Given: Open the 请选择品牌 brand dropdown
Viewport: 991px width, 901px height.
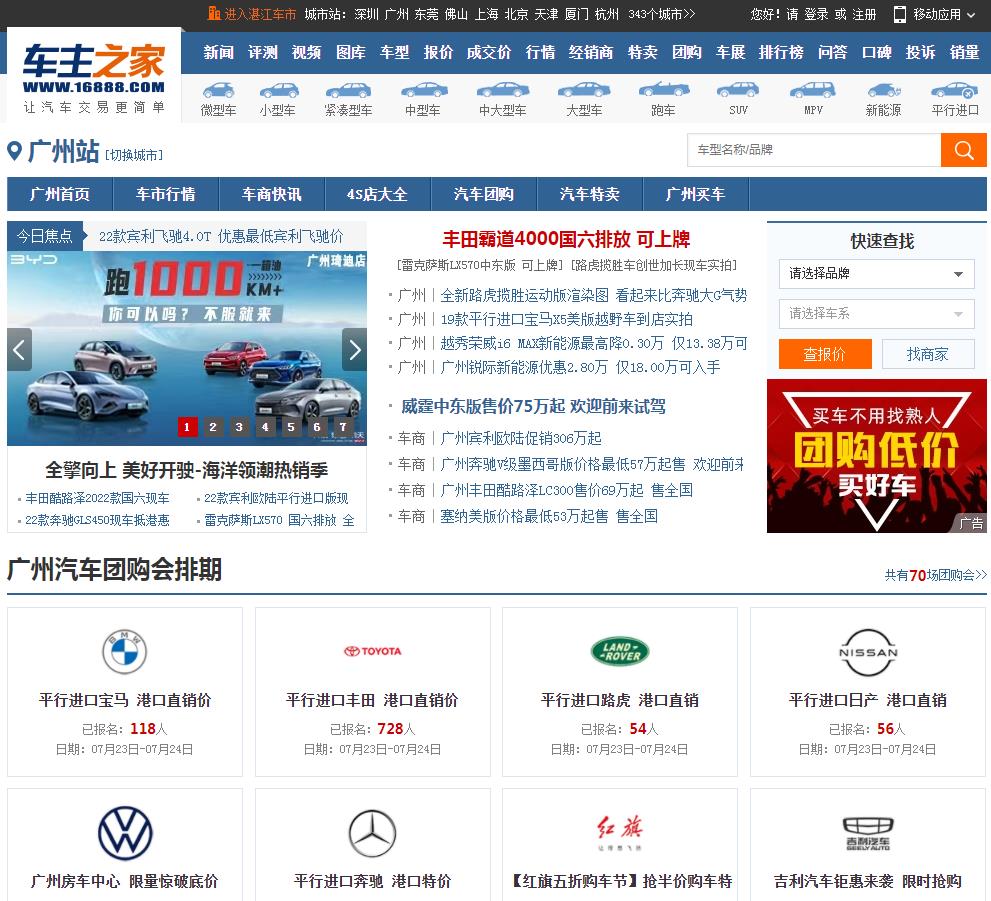Looking at the screenshot, I should click(877, 274).
